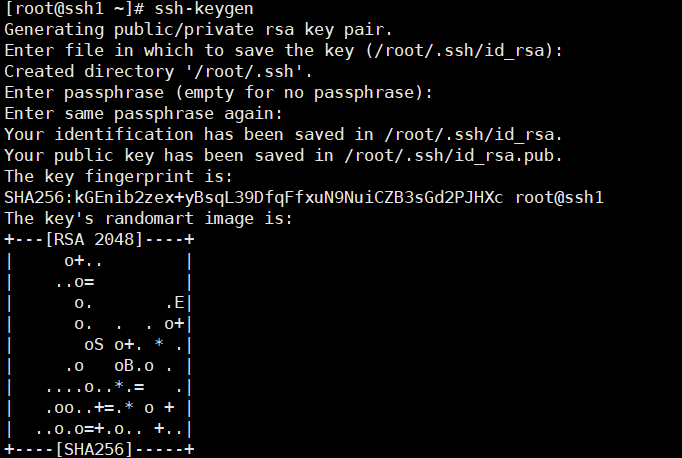Viewport: 682px width, 458px height.
Task: Click "The key fingerprint is:" line
Action: click(x=120, y=176)
